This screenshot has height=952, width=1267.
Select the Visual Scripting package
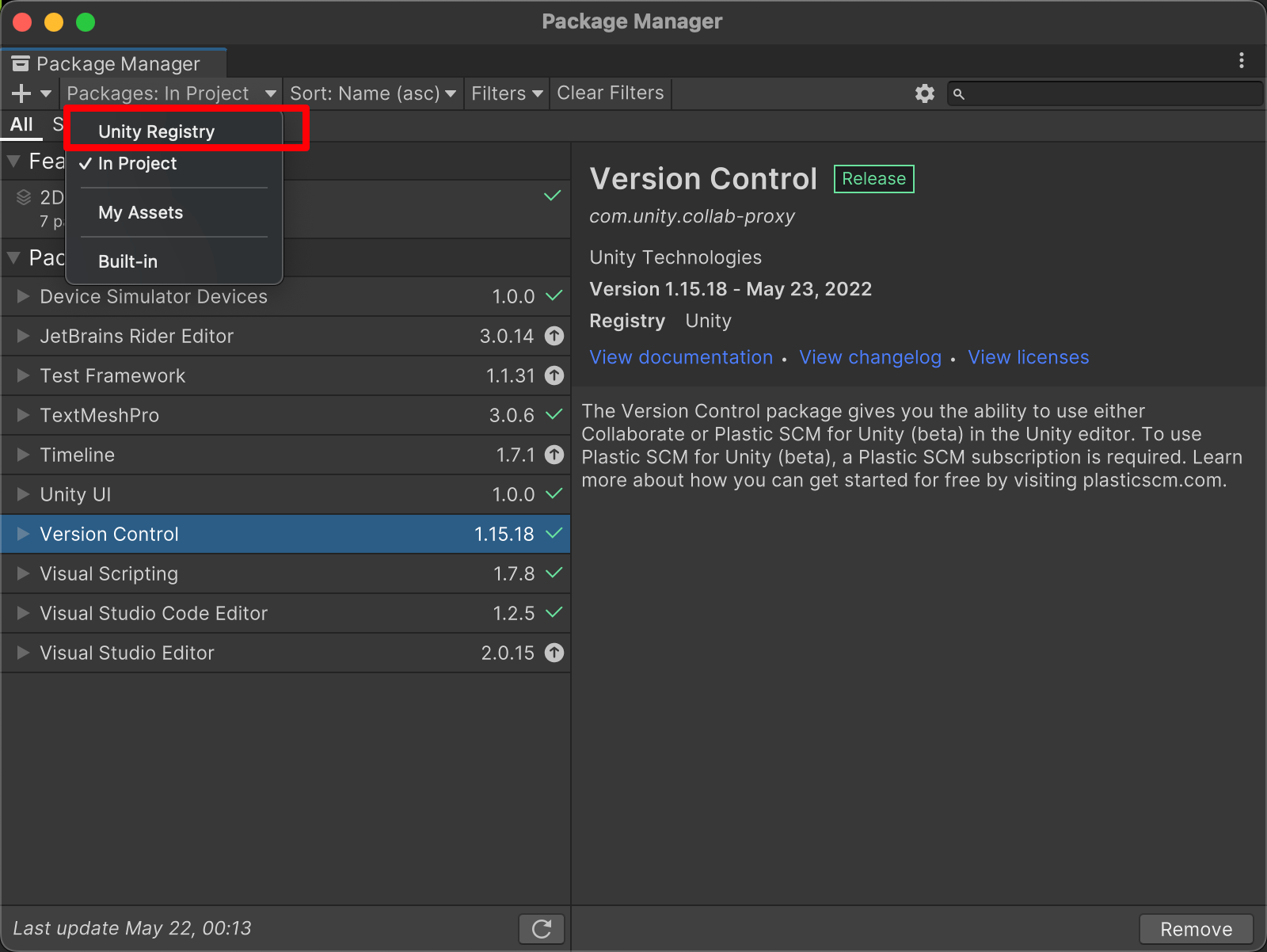285,573
